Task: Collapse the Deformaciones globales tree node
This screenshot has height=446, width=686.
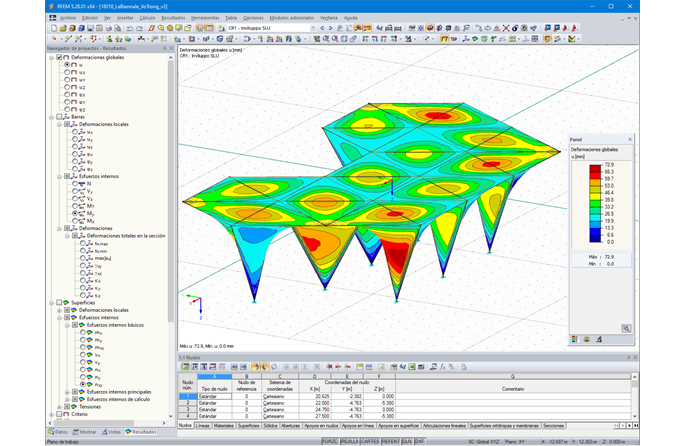Action: (52, 57)
